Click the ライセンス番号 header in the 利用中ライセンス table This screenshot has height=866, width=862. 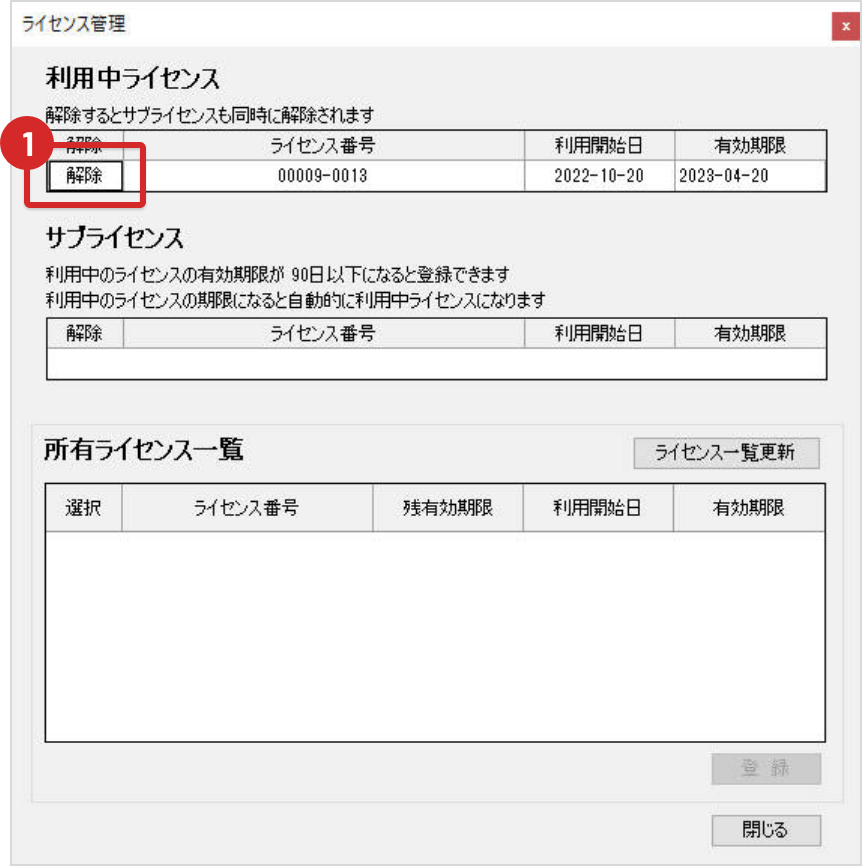pyautogui.click(x=323, y=146)
